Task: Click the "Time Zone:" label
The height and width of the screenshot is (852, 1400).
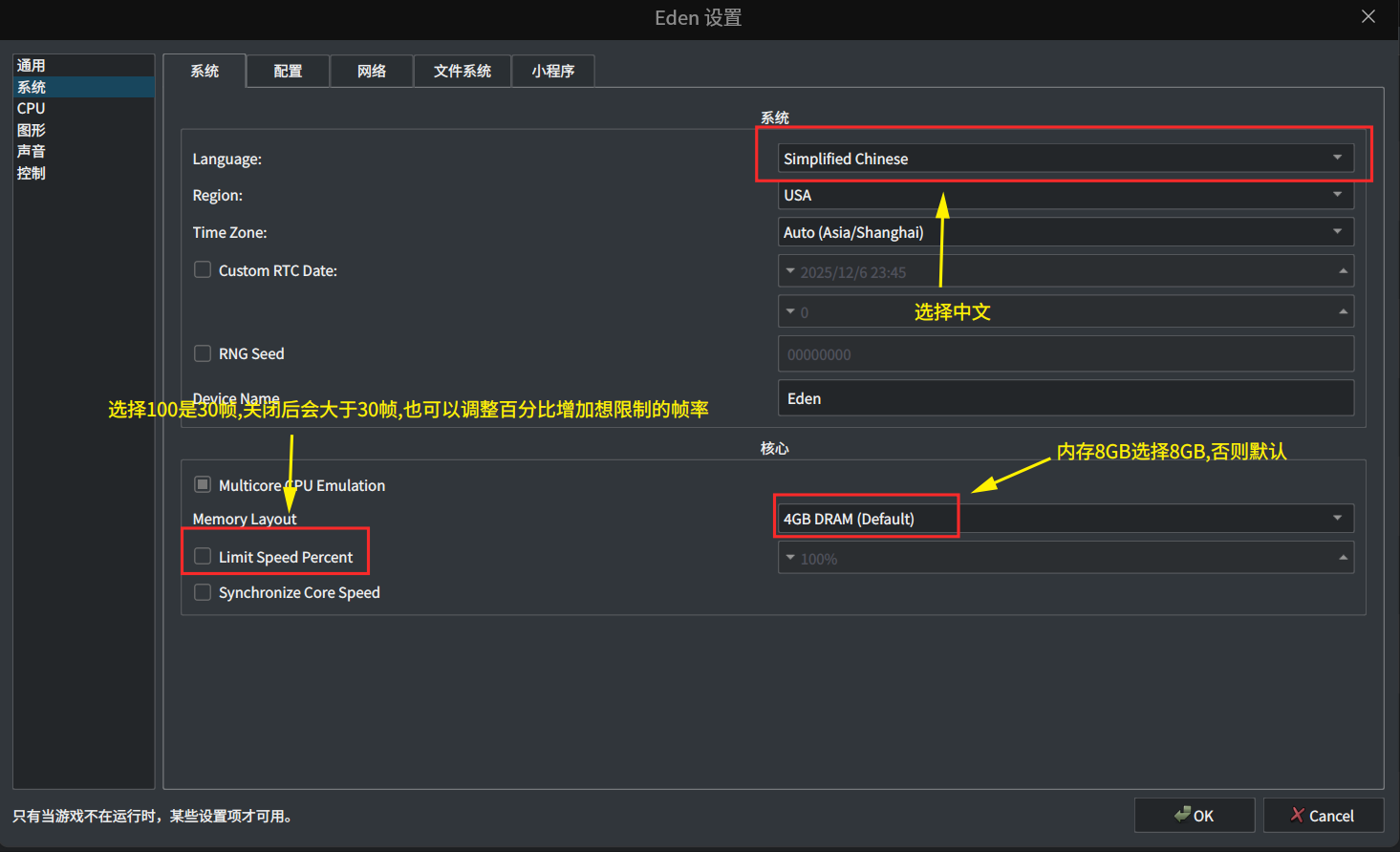Action: [x=230, y=232]
